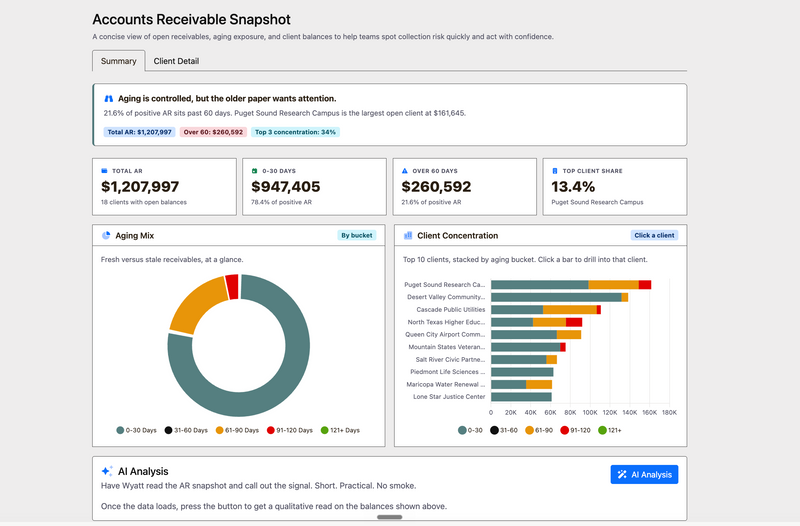800x526 pixels.
Task: Click the Total AR card wallet icon
Action: click(x=105, y=171)
